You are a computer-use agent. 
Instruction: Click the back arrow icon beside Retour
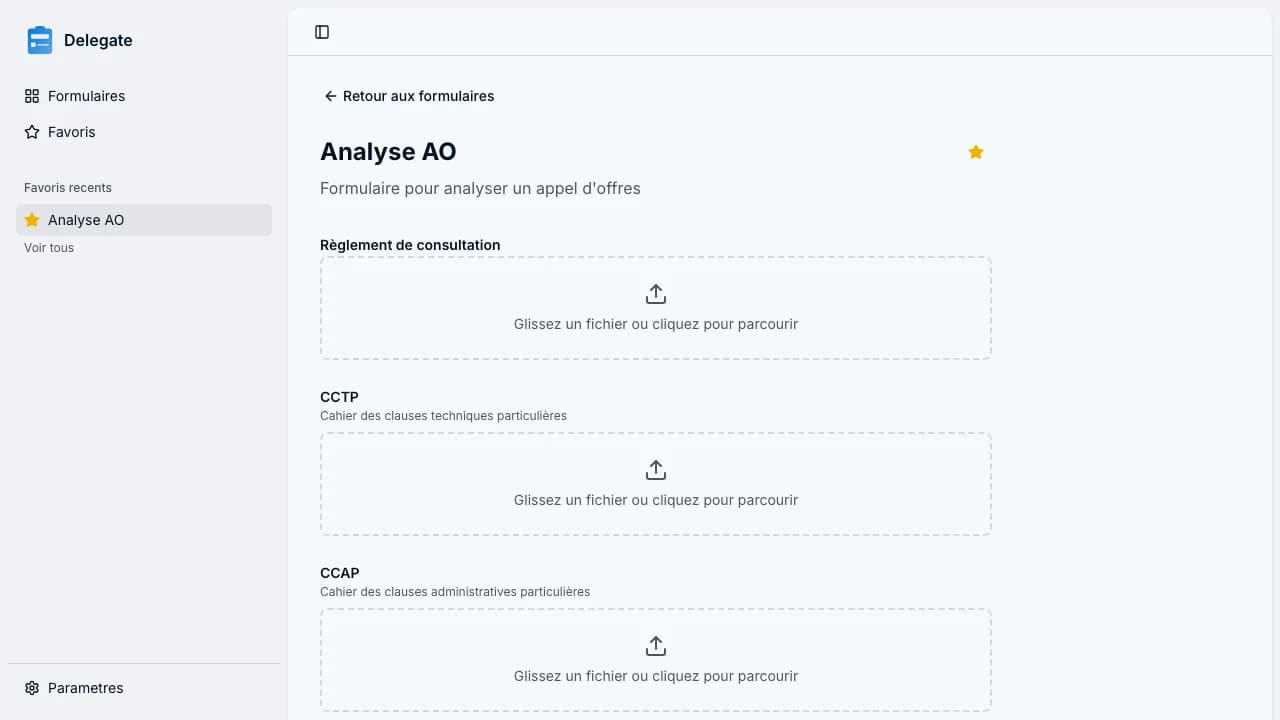(x=331, y=96)
